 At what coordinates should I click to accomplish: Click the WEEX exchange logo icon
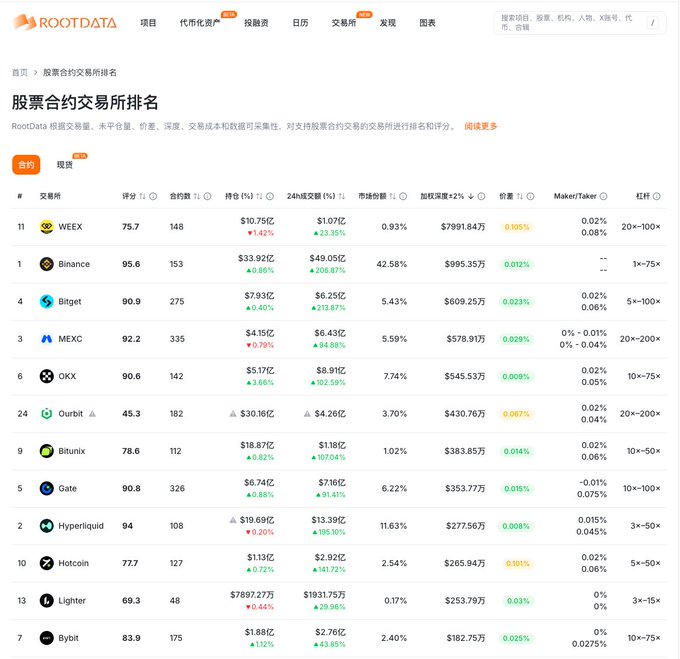pos(46,227)
